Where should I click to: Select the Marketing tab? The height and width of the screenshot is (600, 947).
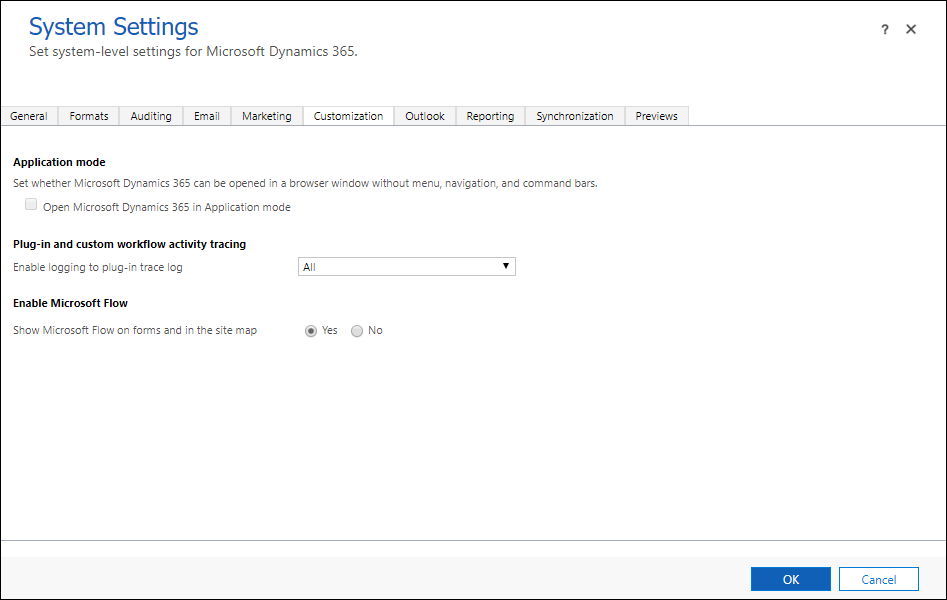click(x=266, y=115)
